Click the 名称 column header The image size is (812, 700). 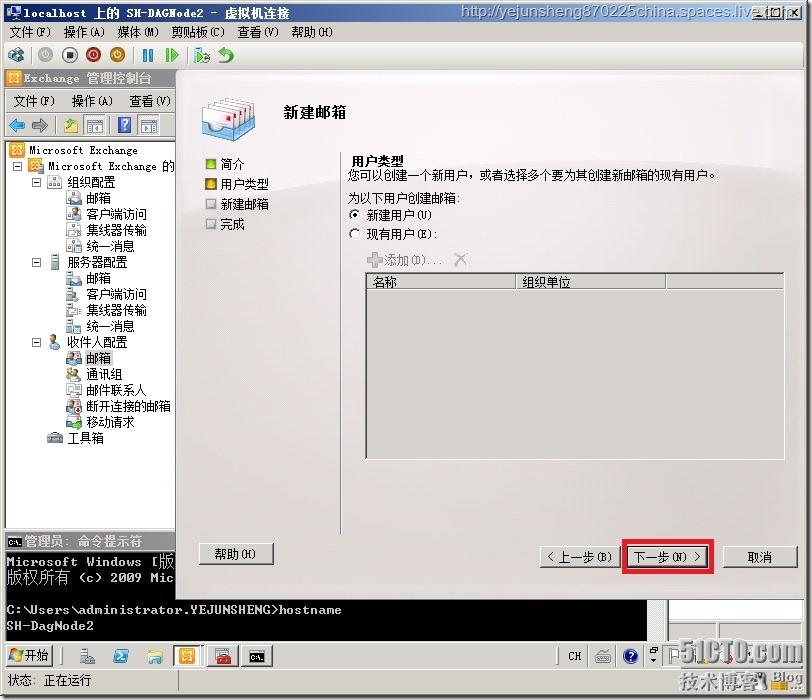click(441, 282)
